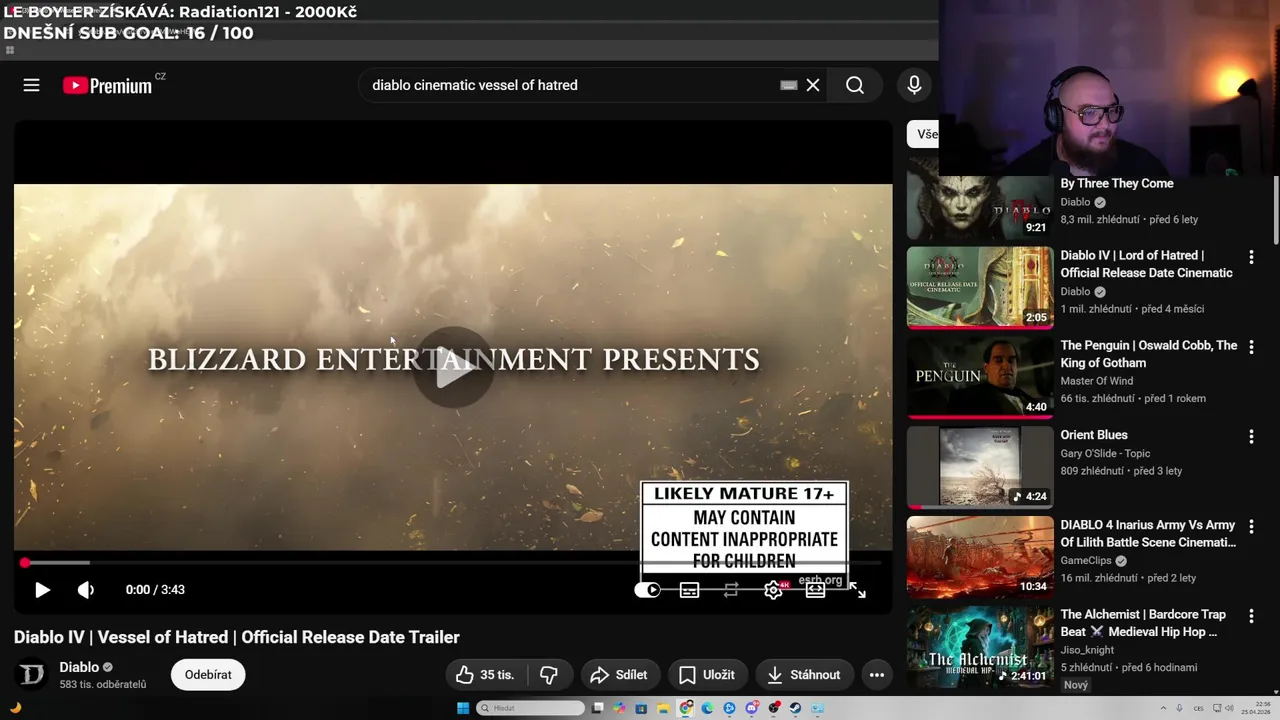Open Task View on the taskbar
1280x720 pixels.
(597, 708)
